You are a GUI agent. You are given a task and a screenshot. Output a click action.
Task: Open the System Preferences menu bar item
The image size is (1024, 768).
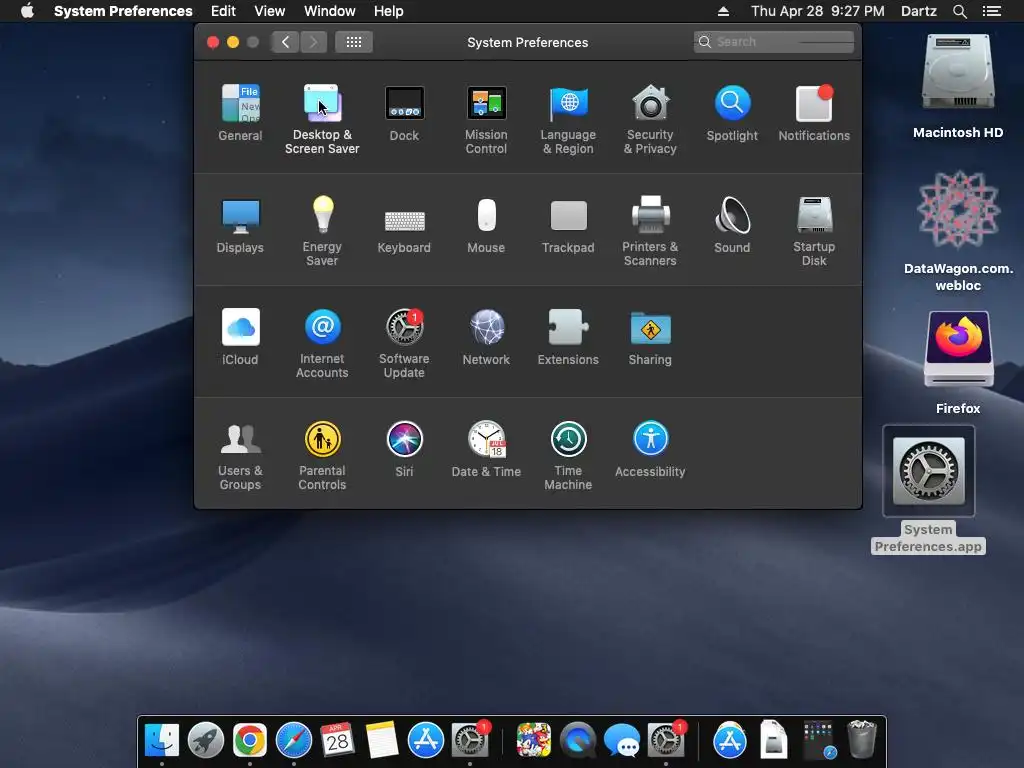coord(123,11)
